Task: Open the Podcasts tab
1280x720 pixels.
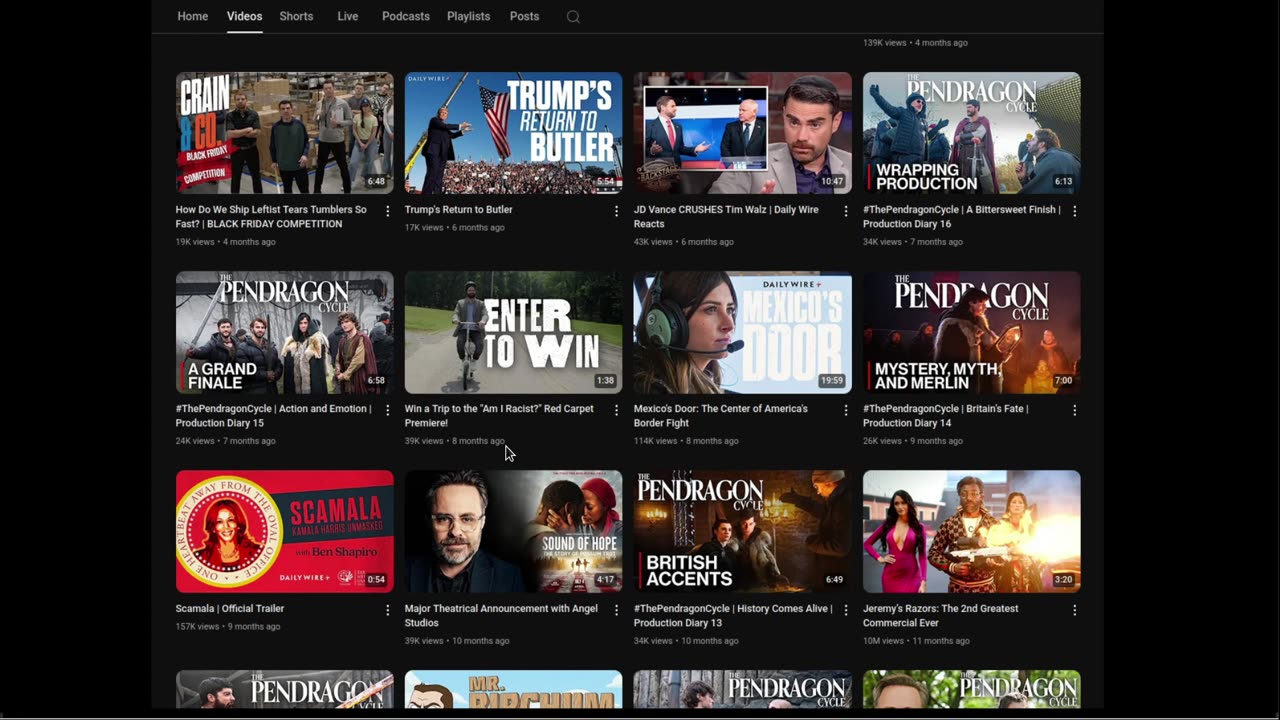Action: [x=406, y=16]
